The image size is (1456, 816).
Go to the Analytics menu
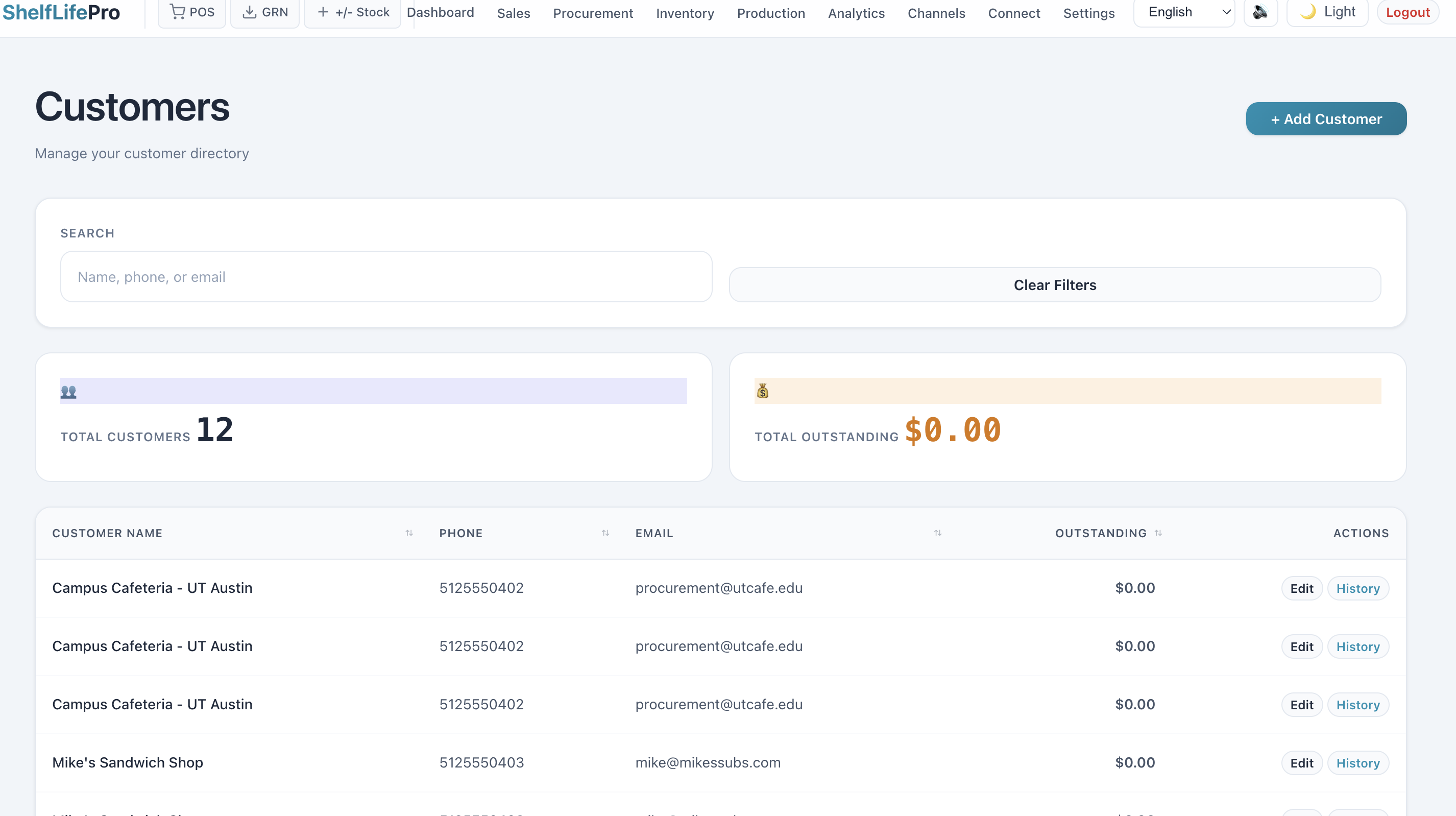(x=856, y=13)
